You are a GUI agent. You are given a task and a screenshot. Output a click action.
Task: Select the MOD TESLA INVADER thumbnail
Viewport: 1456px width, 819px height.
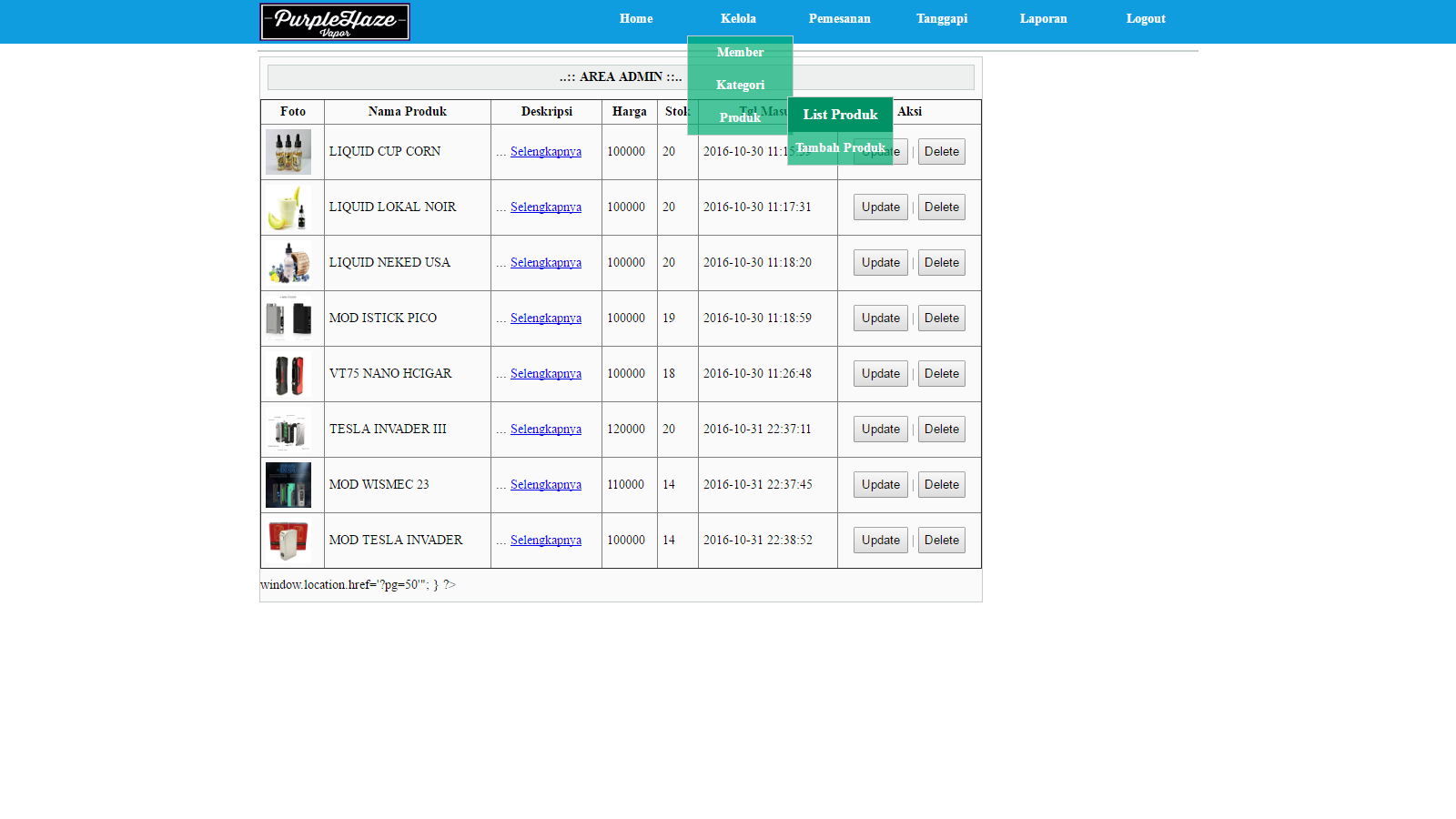click(x=288, y=541)
